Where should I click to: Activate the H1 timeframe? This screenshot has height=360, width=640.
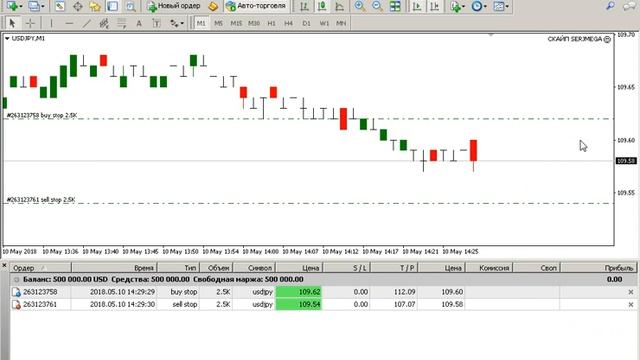(x=271, y=23)
